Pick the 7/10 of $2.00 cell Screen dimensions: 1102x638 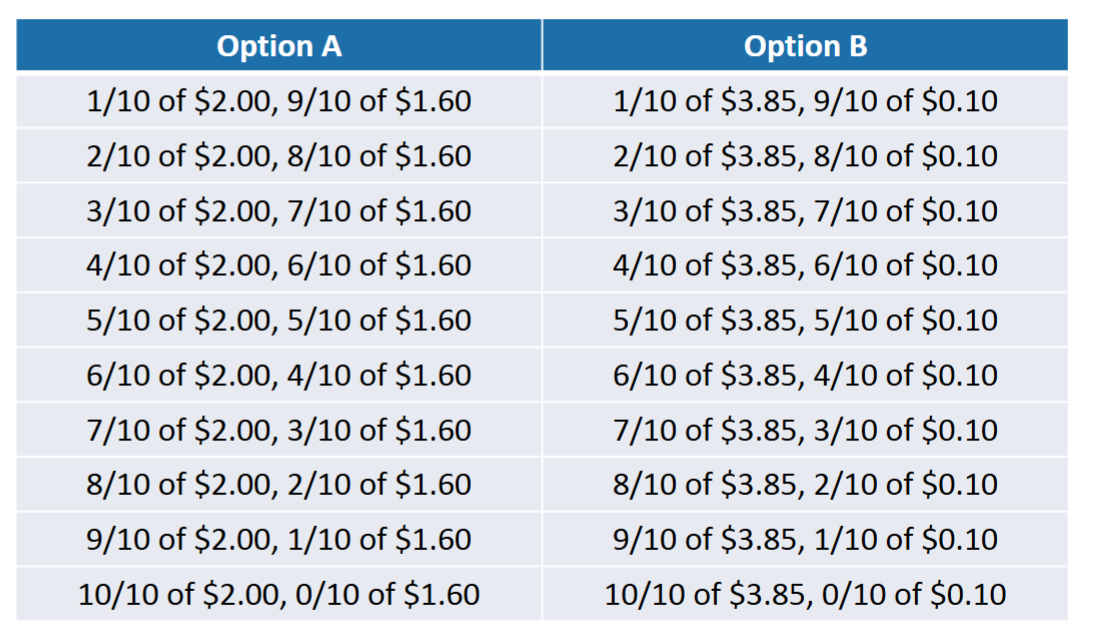(279, 430)
